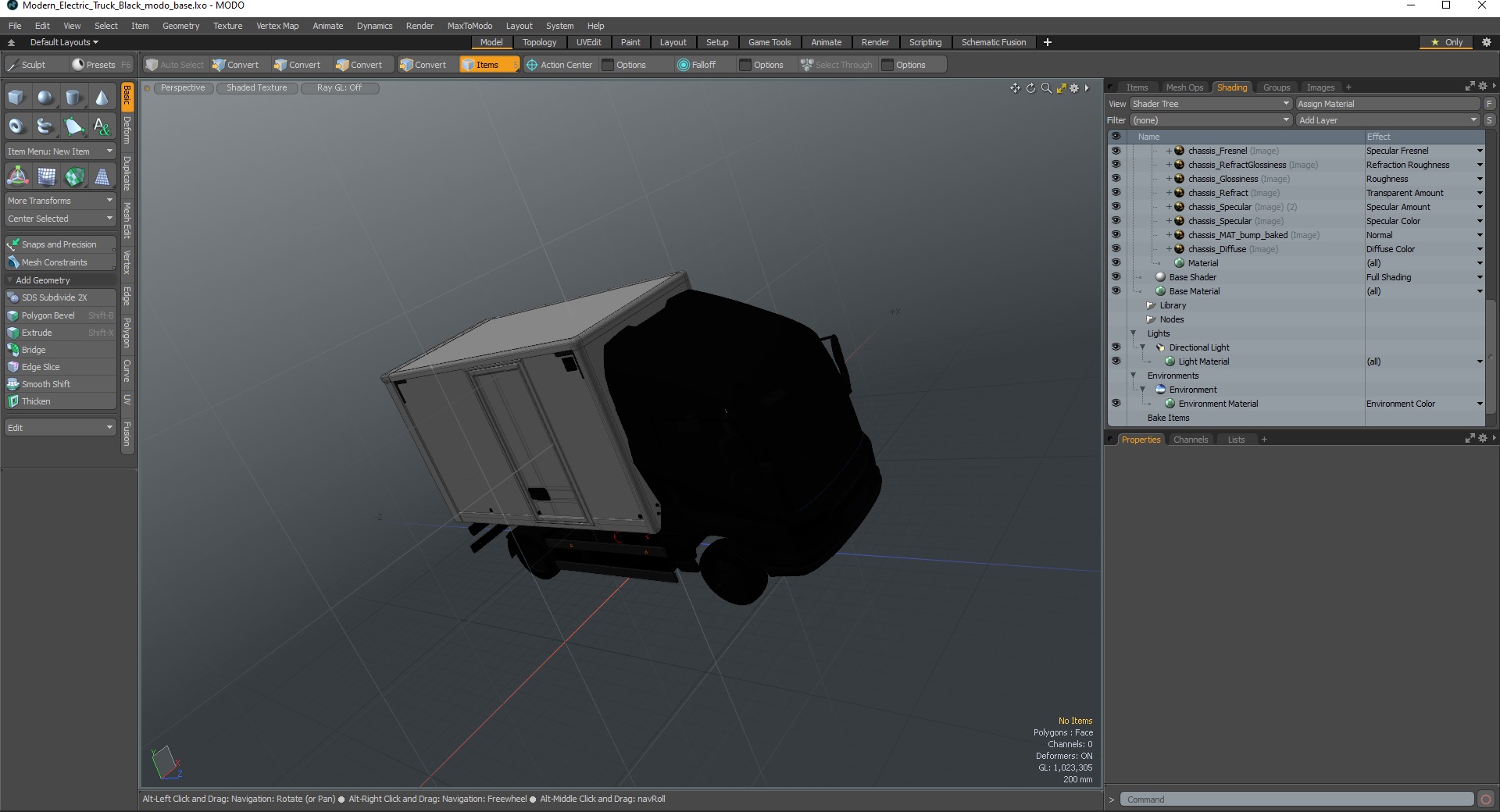Click the lattice grid transform icon
This screenshot has width=1500, height=812.
(46, 177)
